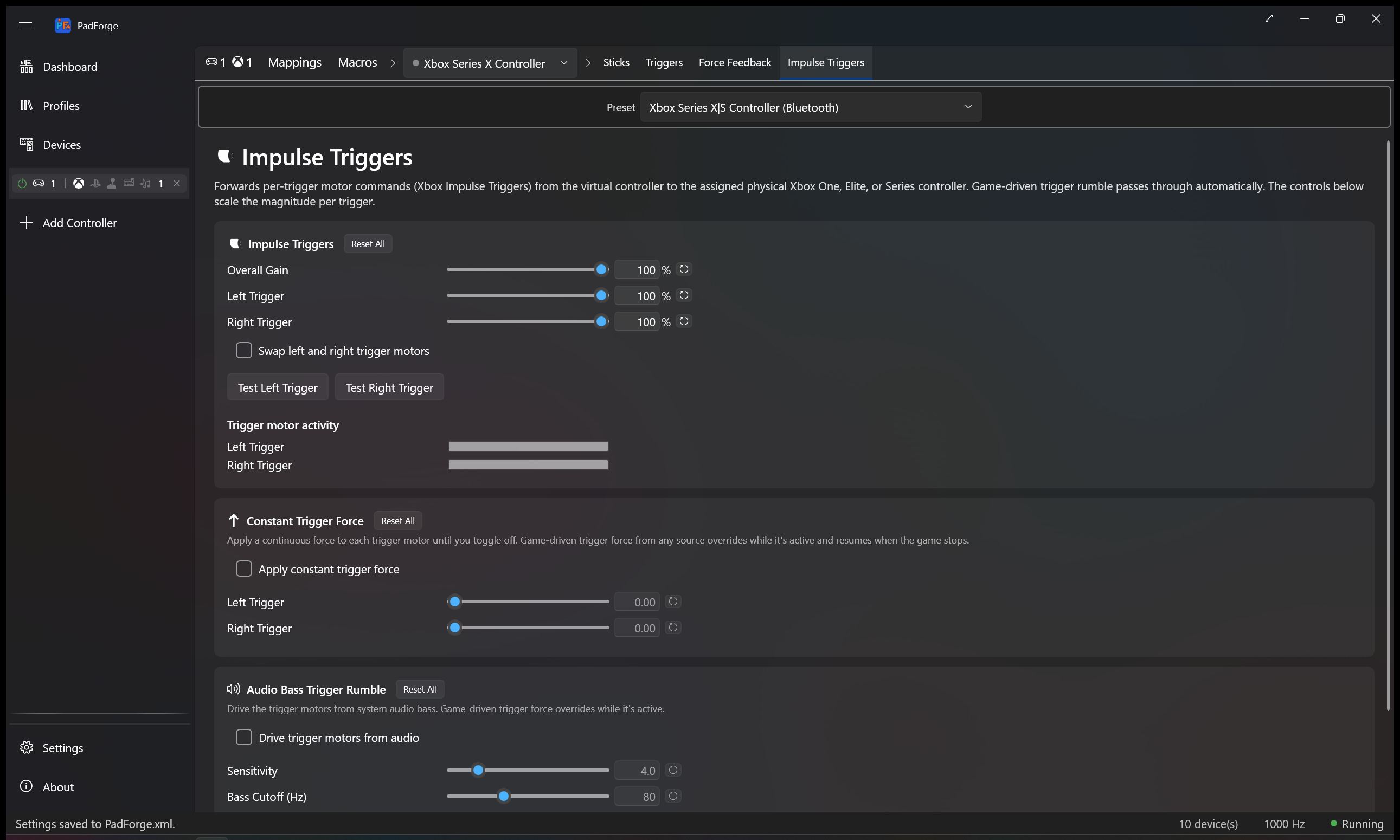
Task: Click Test Right Trigger
Action: coord(390,387)
